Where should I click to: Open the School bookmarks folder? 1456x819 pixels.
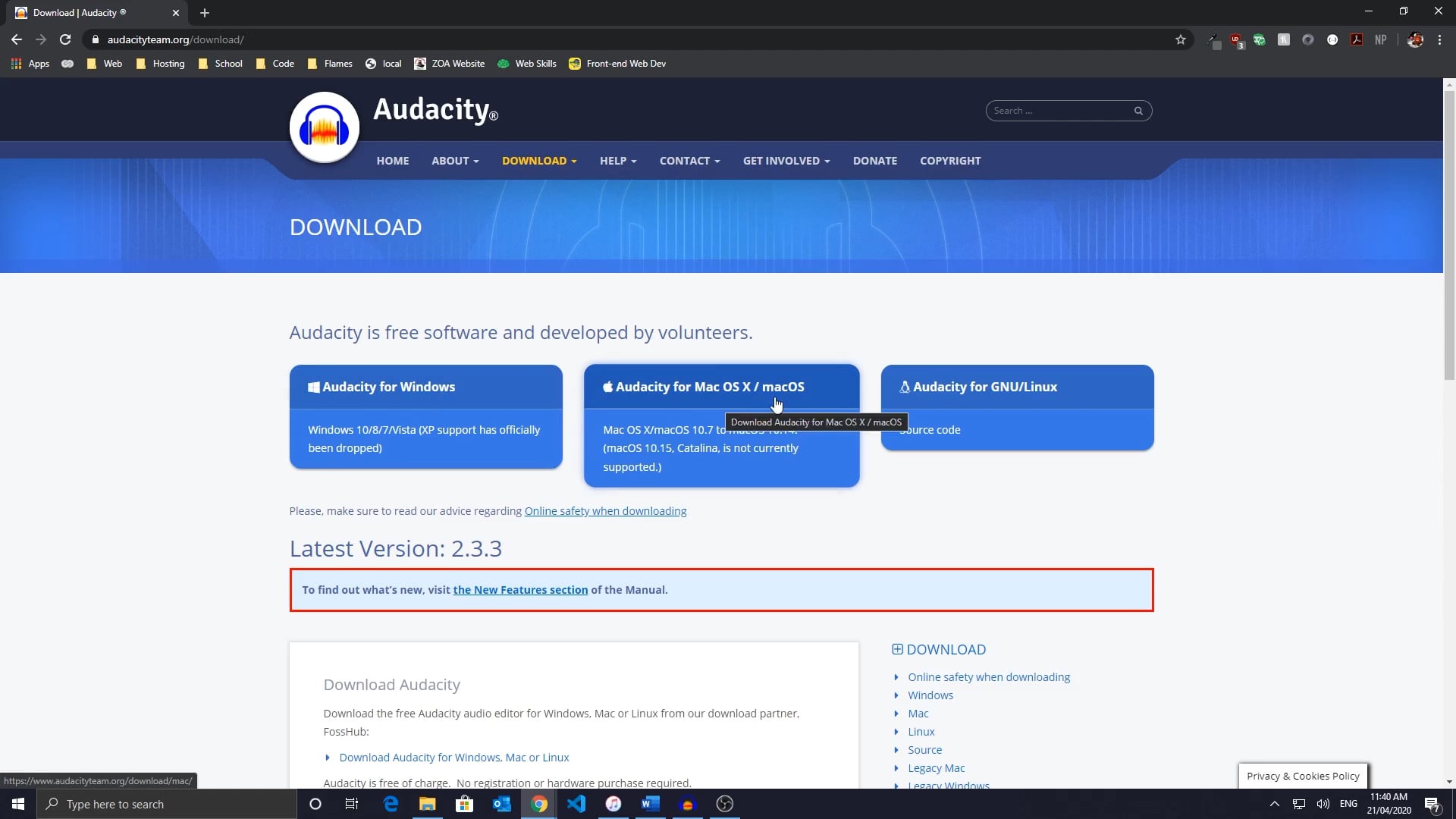[220, 64]
